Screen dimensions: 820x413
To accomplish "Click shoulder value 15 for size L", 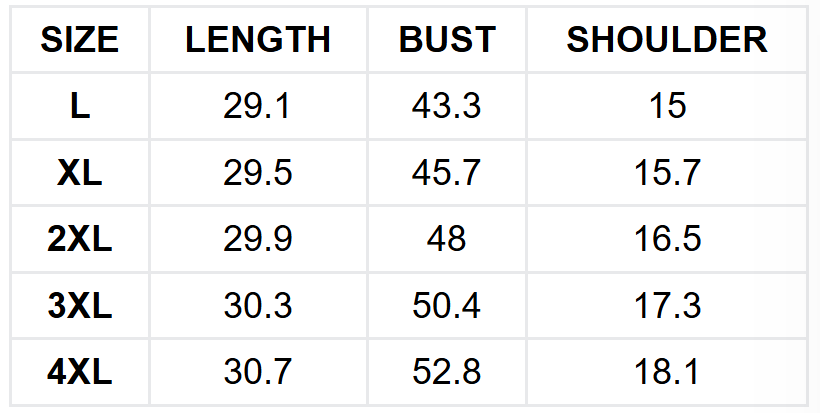I will coord(667,106).
